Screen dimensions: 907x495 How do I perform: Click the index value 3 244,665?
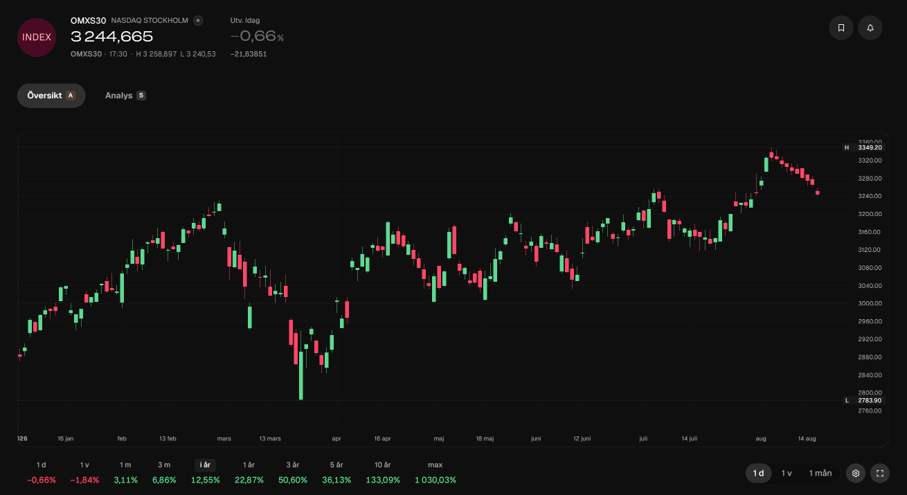[112, 37]
